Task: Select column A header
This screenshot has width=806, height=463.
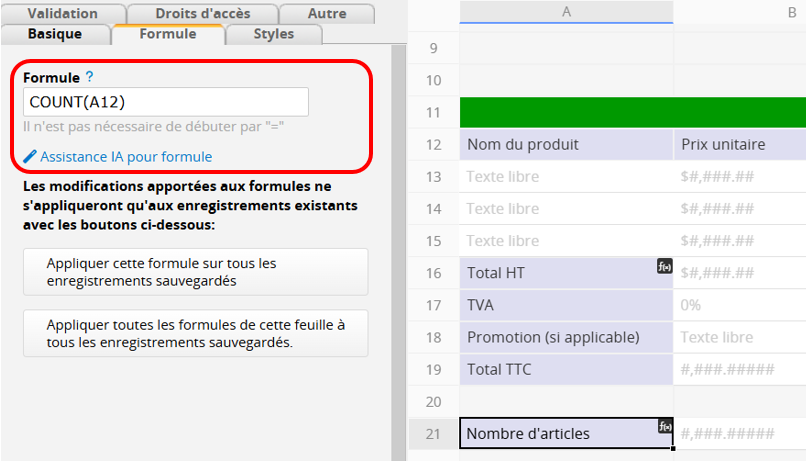Action: (x=566, y=12)
